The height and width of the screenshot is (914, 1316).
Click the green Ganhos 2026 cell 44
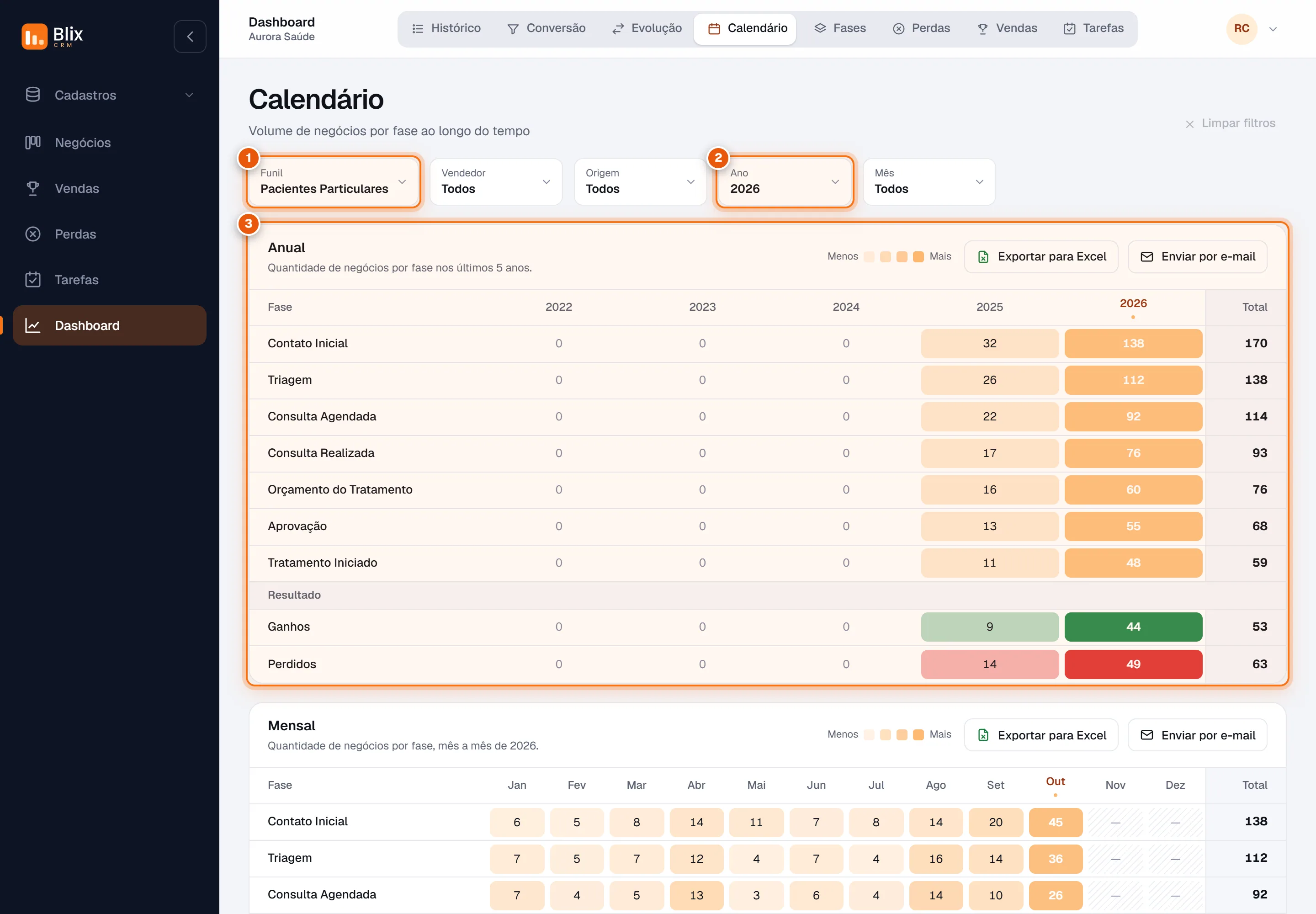click(1133, 627)
